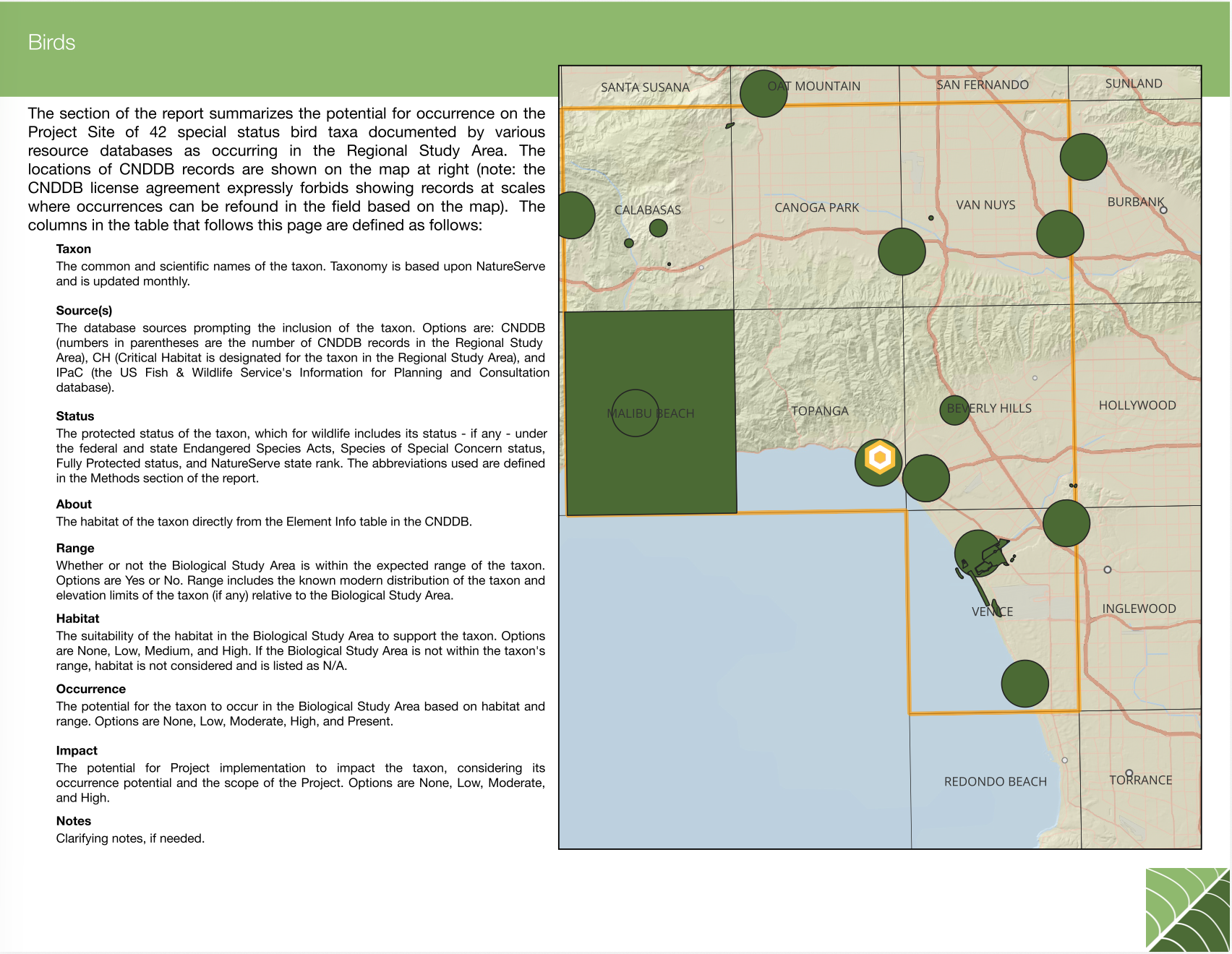Select the Range heading
1232x954 pixels.
[x=75, y=549]
